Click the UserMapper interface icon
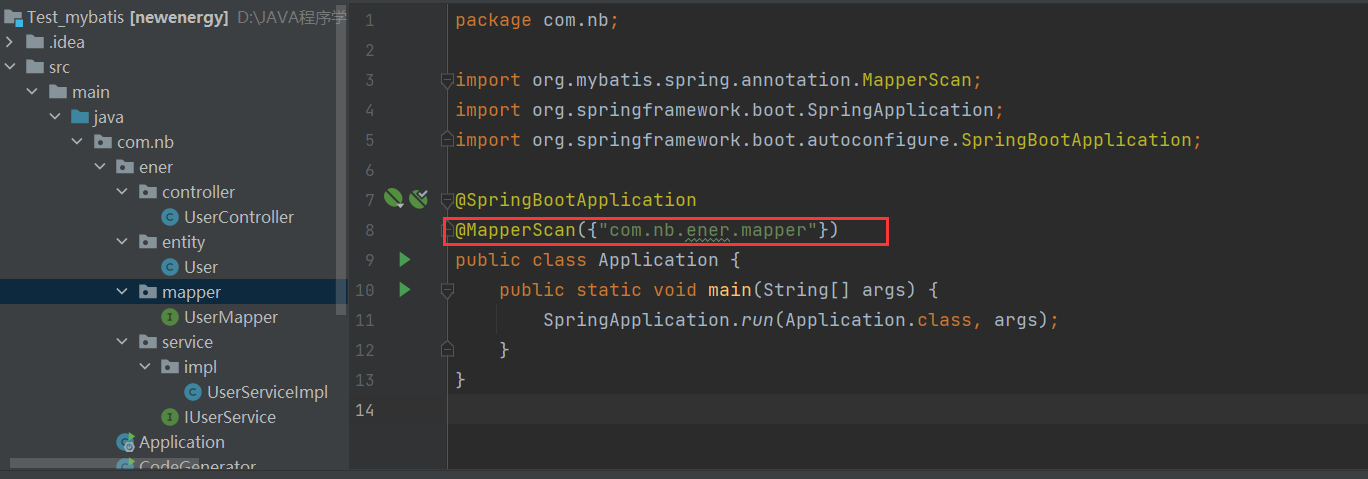The width and height of the screenshot is (1368, 479). [170, 317]
